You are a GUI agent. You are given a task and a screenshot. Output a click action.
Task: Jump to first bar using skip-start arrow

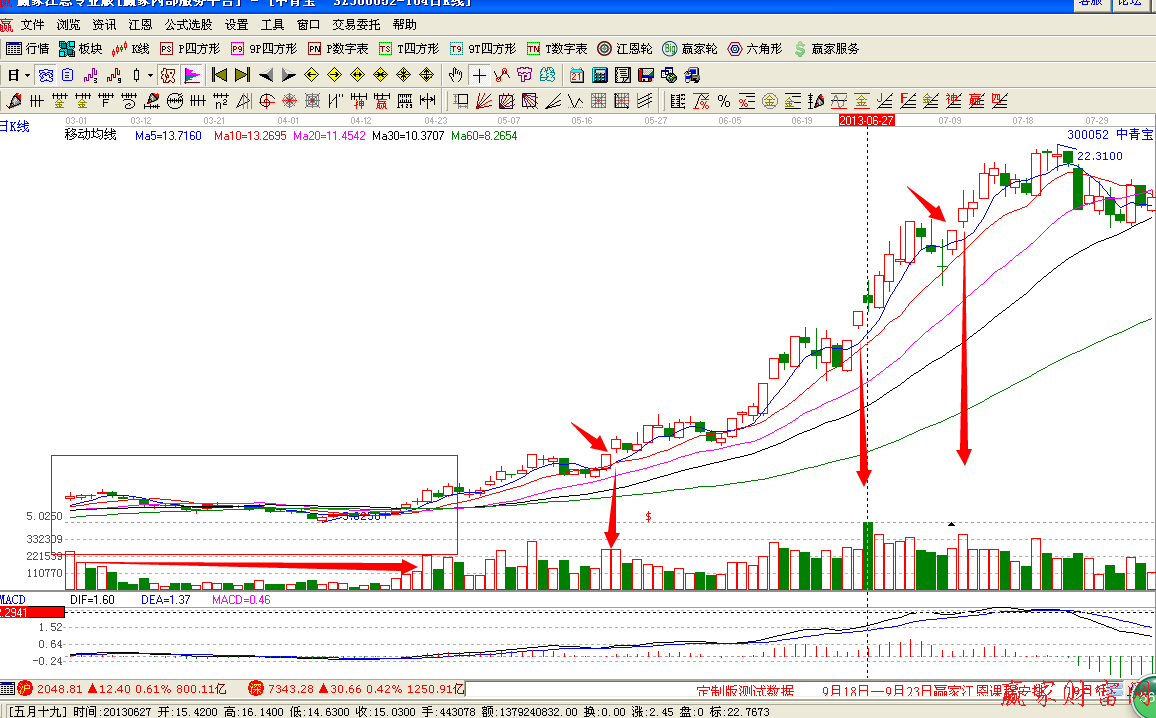pos(219,75)
